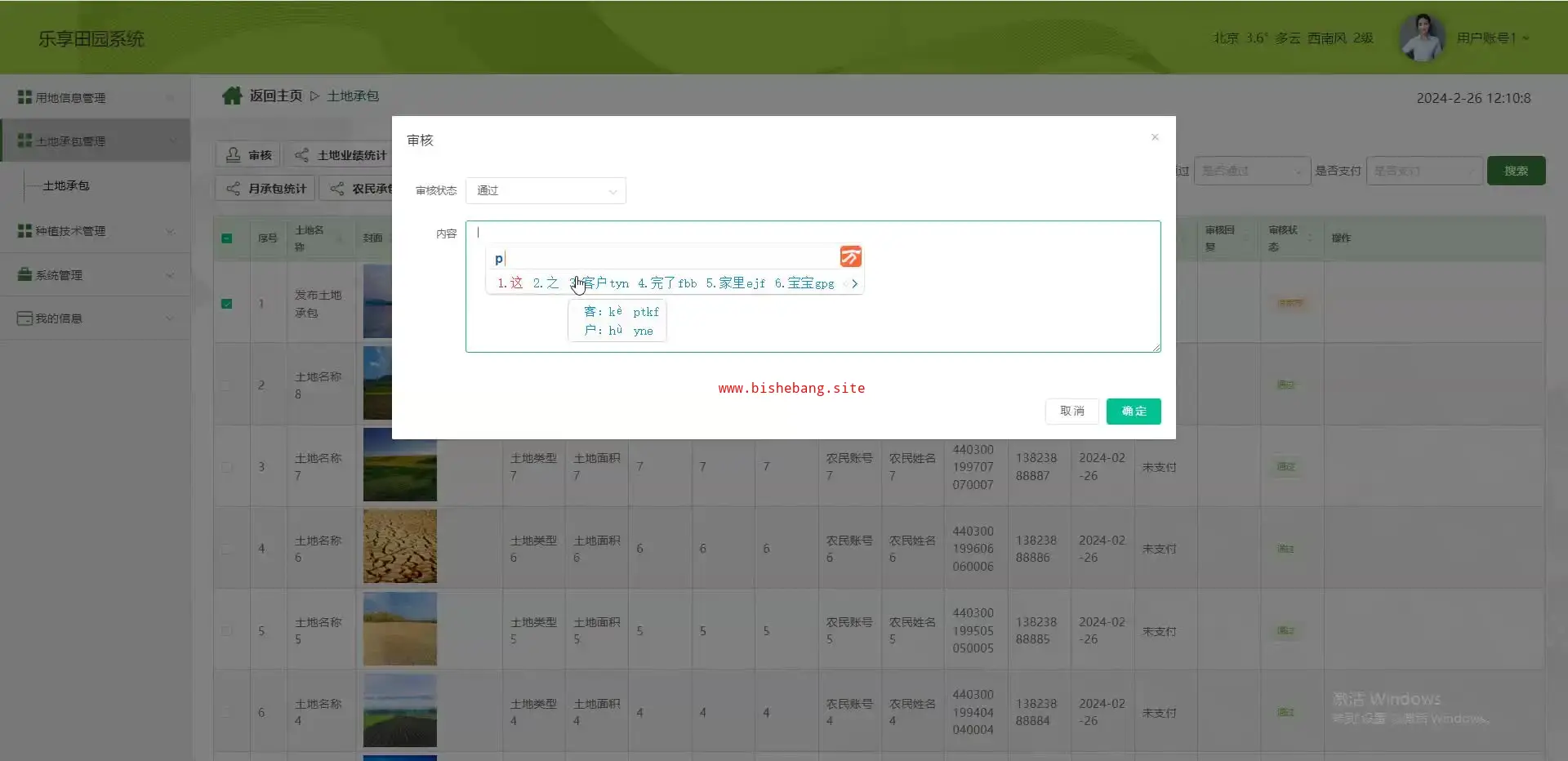Click the user avatar photo
The height and width of the screenshot is (761, 1568).
click(1422, 38)
